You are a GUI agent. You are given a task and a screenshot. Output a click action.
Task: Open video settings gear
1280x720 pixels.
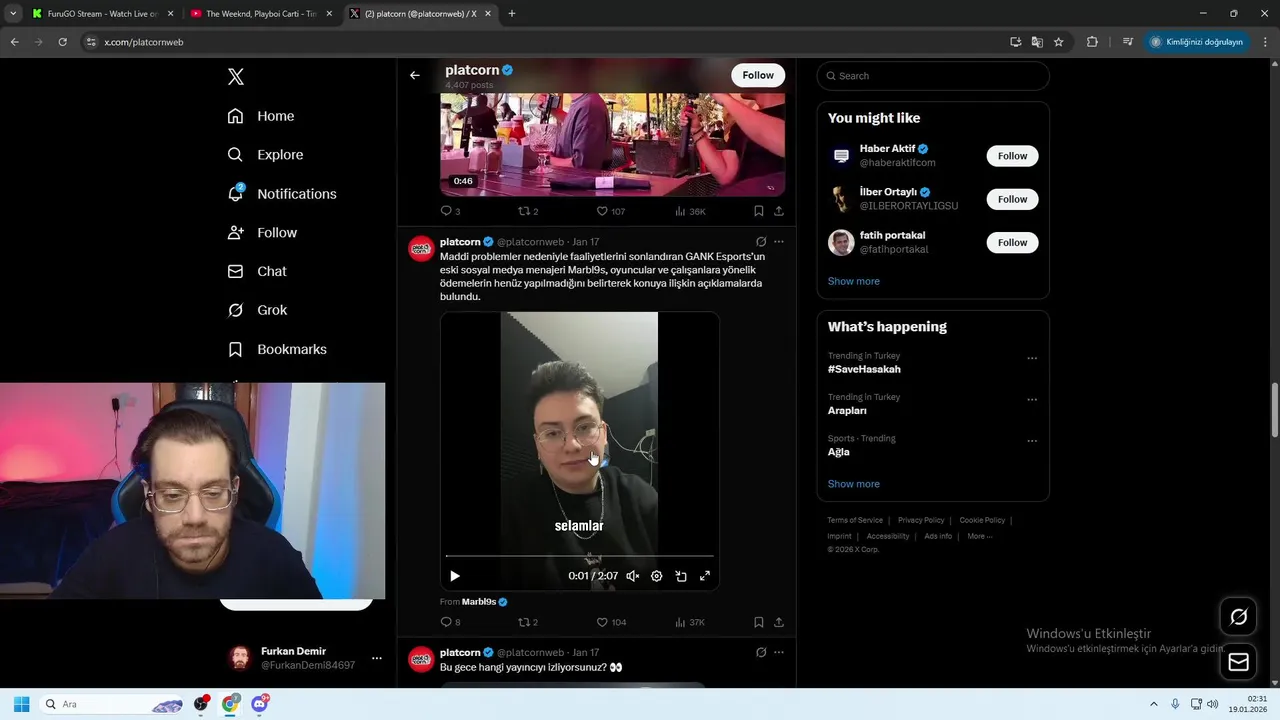657,576
